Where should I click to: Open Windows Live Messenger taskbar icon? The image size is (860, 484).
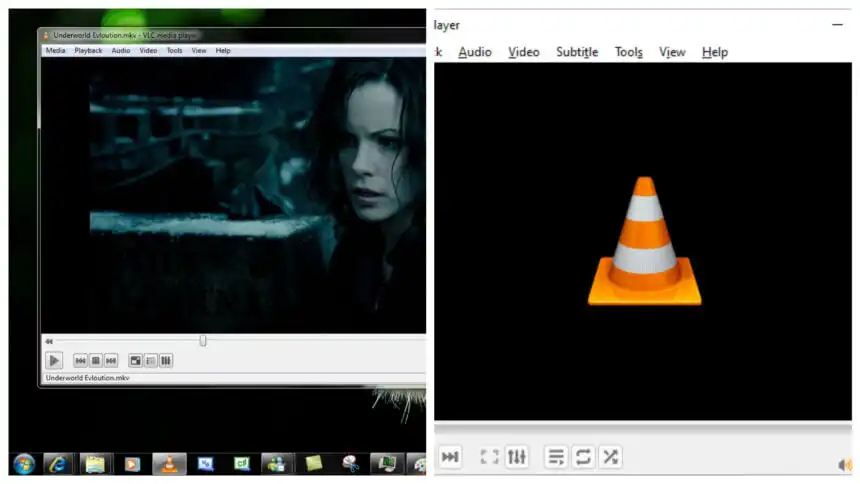[276, 464]
